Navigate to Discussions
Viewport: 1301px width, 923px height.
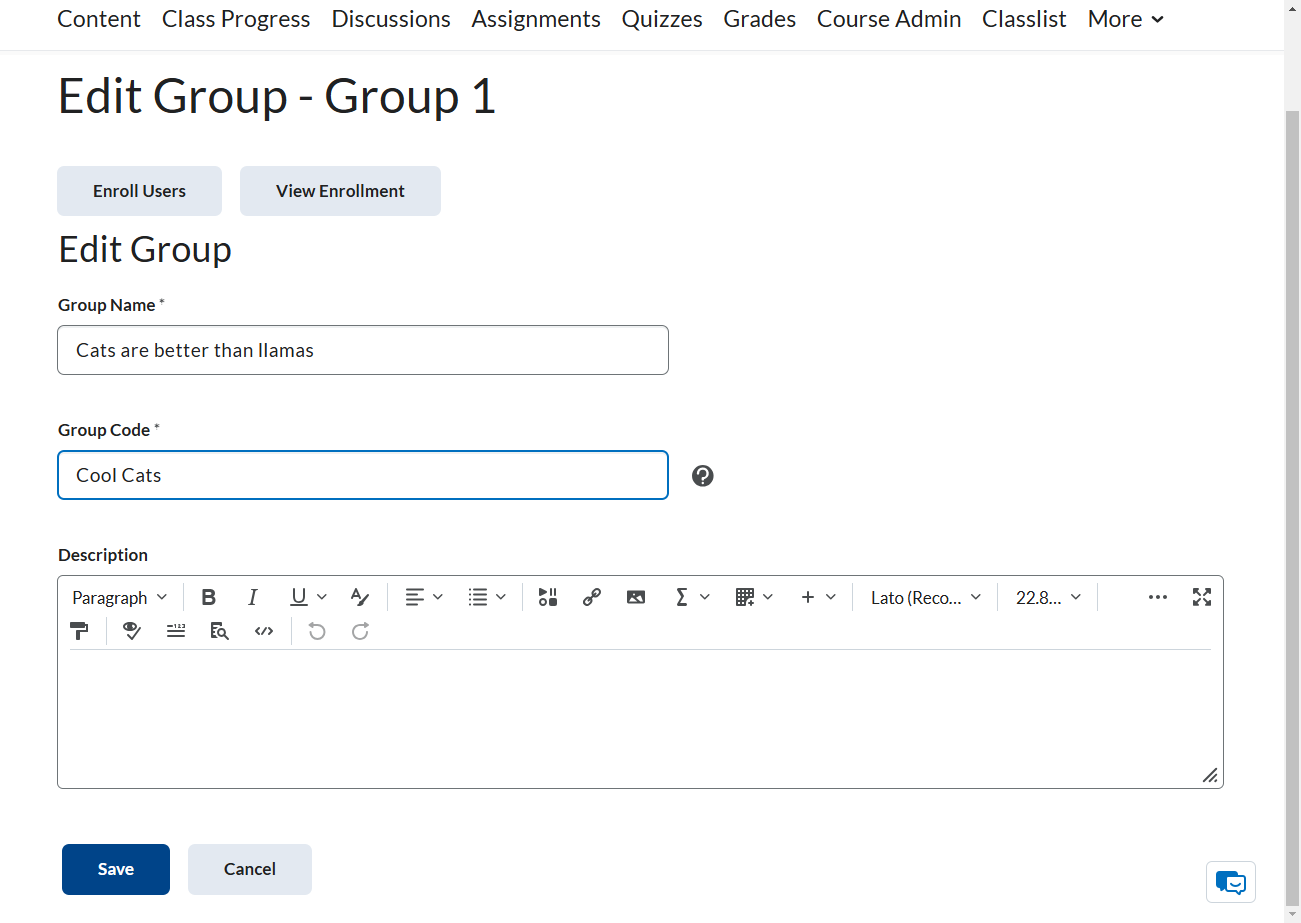(x=391, y=19)
